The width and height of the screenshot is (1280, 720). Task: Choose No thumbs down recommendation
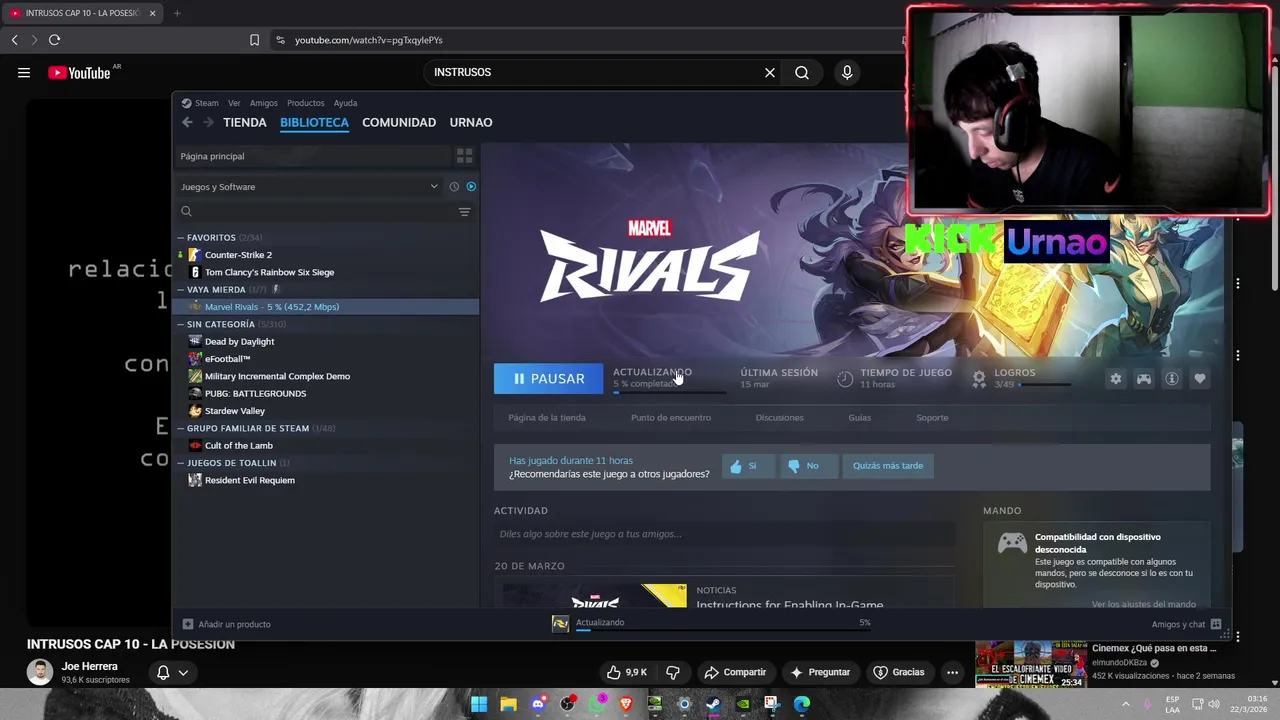point(807,466)
